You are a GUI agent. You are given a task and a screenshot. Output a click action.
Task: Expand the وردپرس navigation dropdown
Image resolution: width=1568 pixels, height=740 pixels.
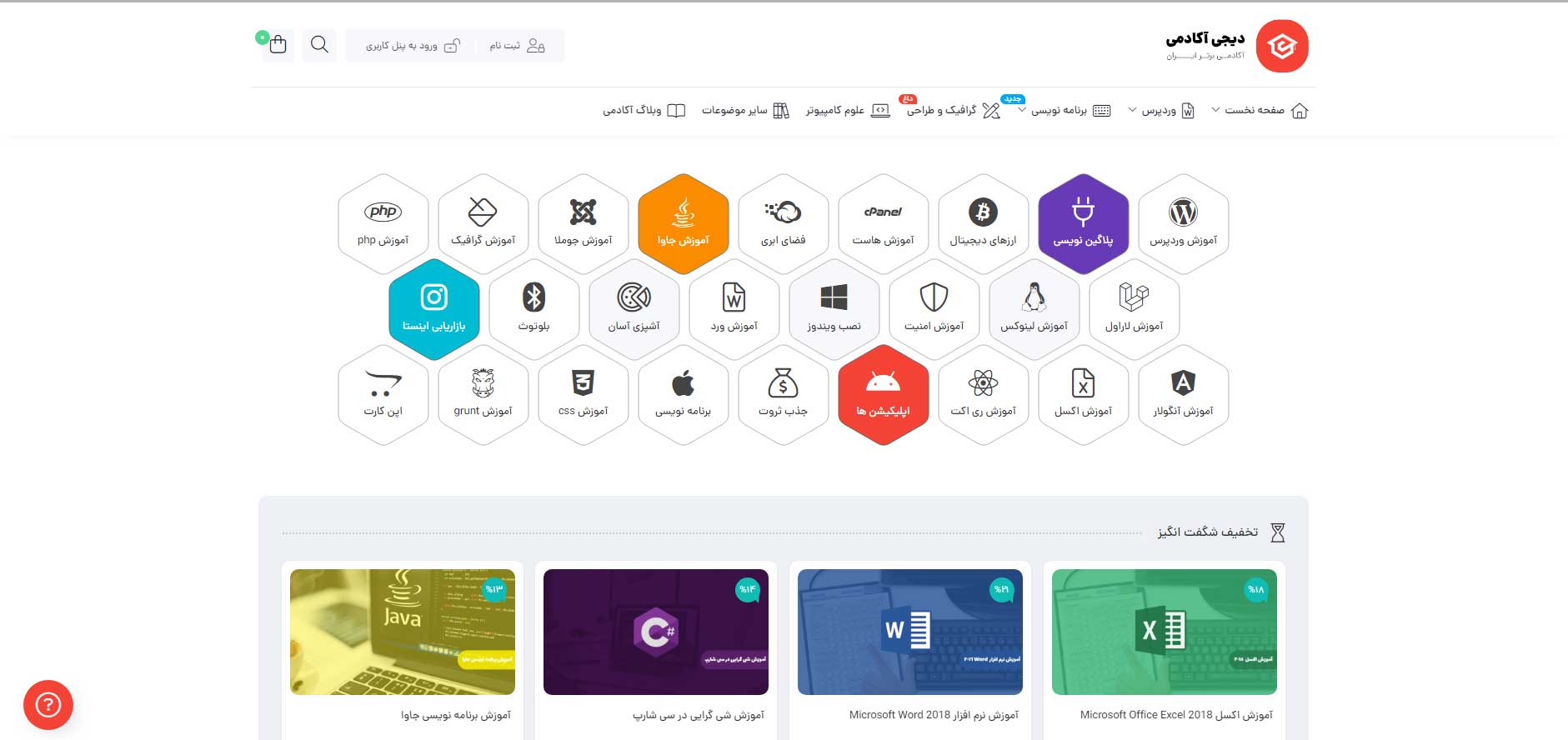[1161, 111]
